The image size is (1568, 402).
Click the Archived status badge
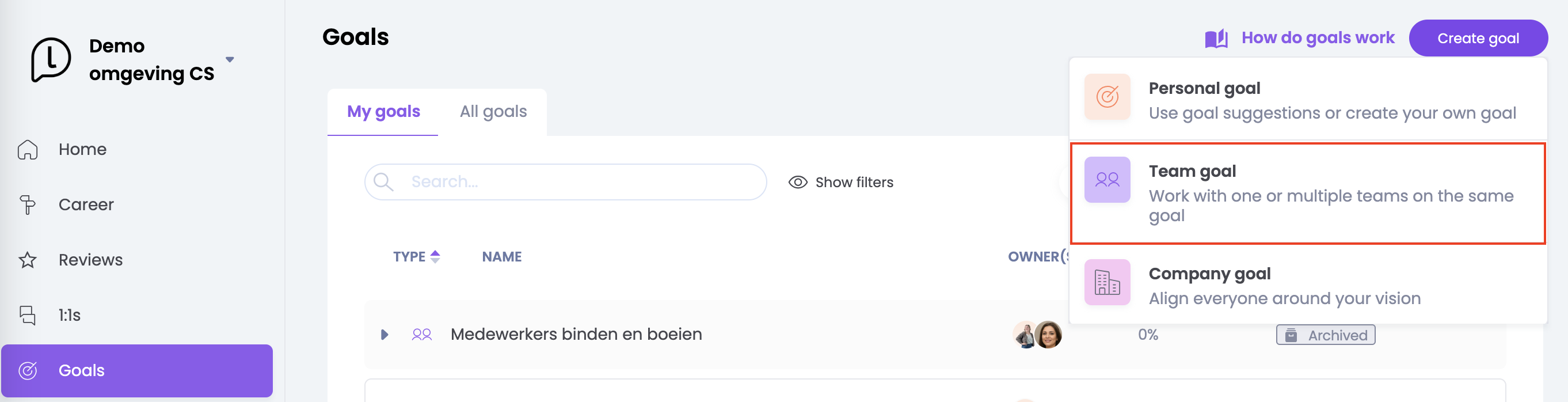pyautogui.click(x=1325, y=335)
